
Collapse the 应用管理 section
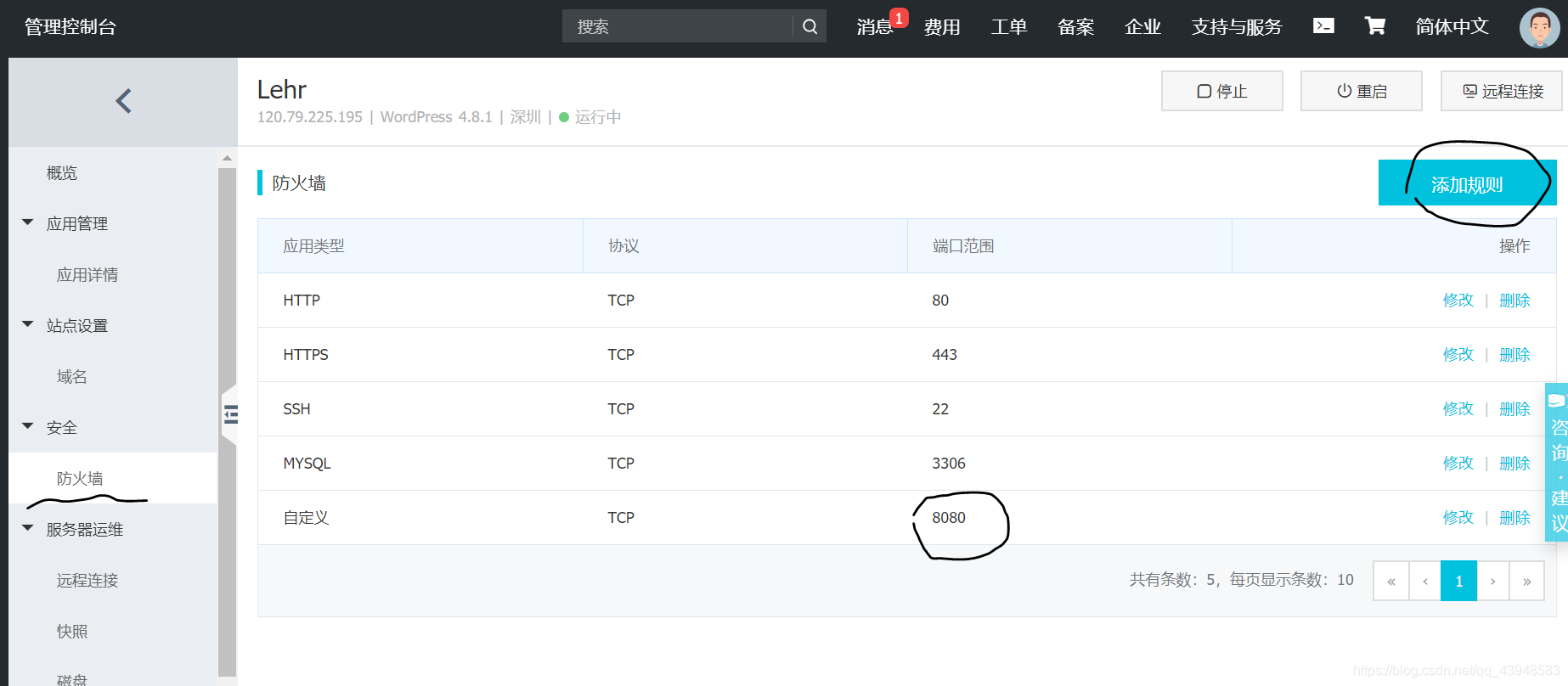28,222
